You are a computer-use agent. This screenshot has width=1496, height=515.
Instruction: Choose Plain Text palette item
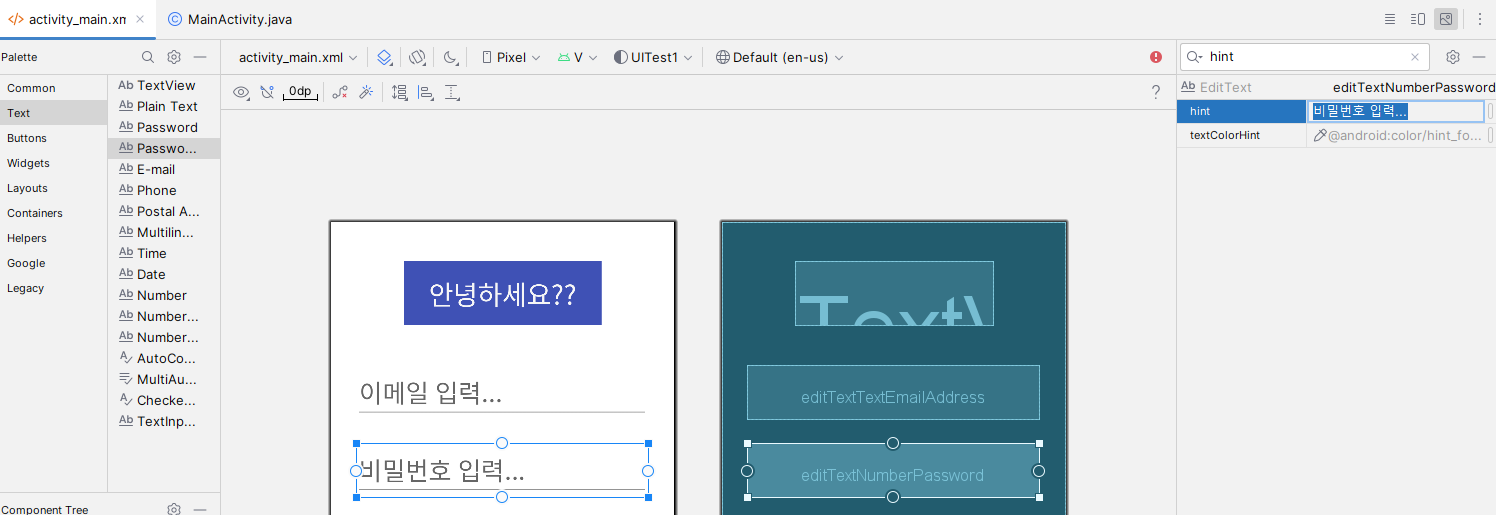[164, 106]
